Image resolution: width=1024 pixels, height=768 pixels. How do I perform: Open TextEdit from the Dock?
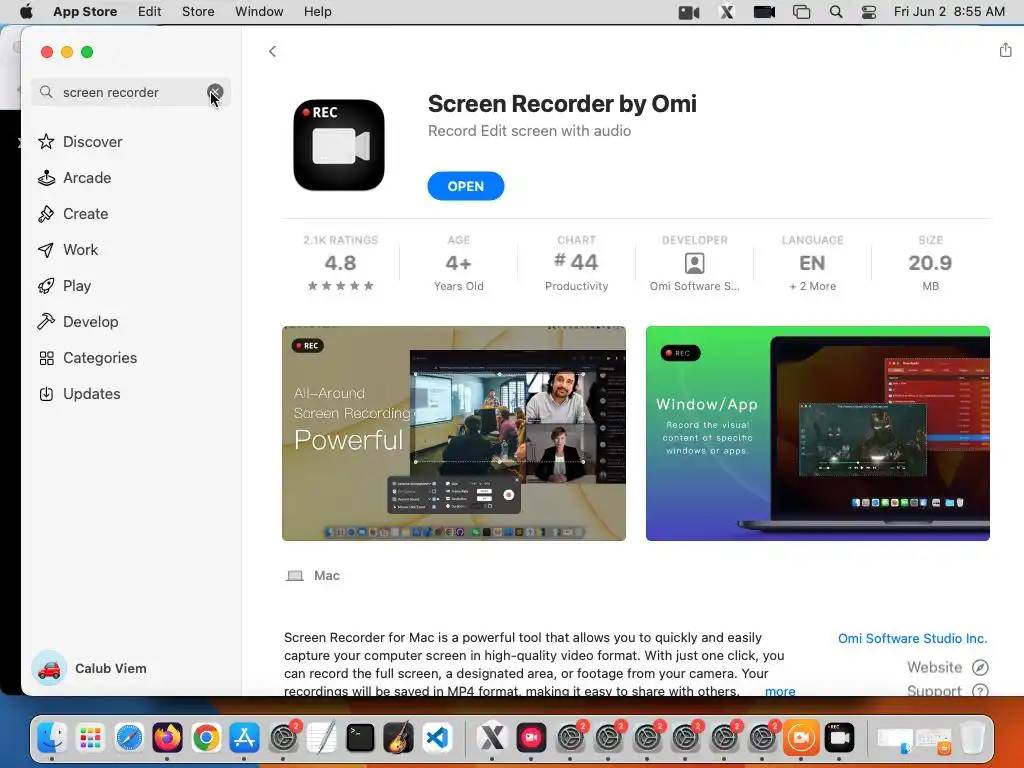pos(321,738)
